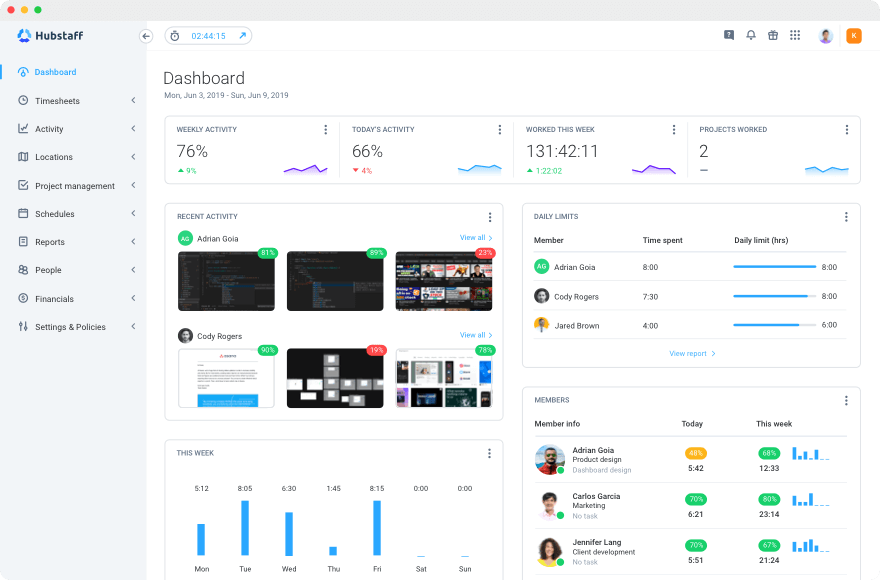Viewport: 880px width, 580px height.
Task: Expand the Reports menu chevron
Action: point(133,242)
